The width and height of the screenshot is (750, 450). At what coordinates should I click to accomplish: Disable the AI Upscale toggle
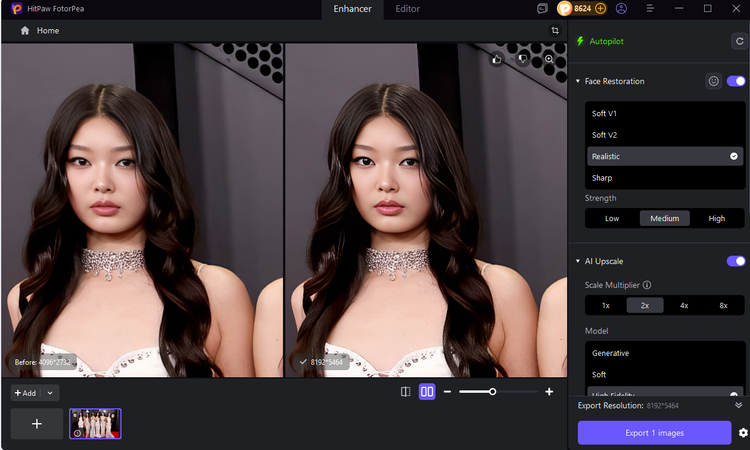(x=736, y=261)
